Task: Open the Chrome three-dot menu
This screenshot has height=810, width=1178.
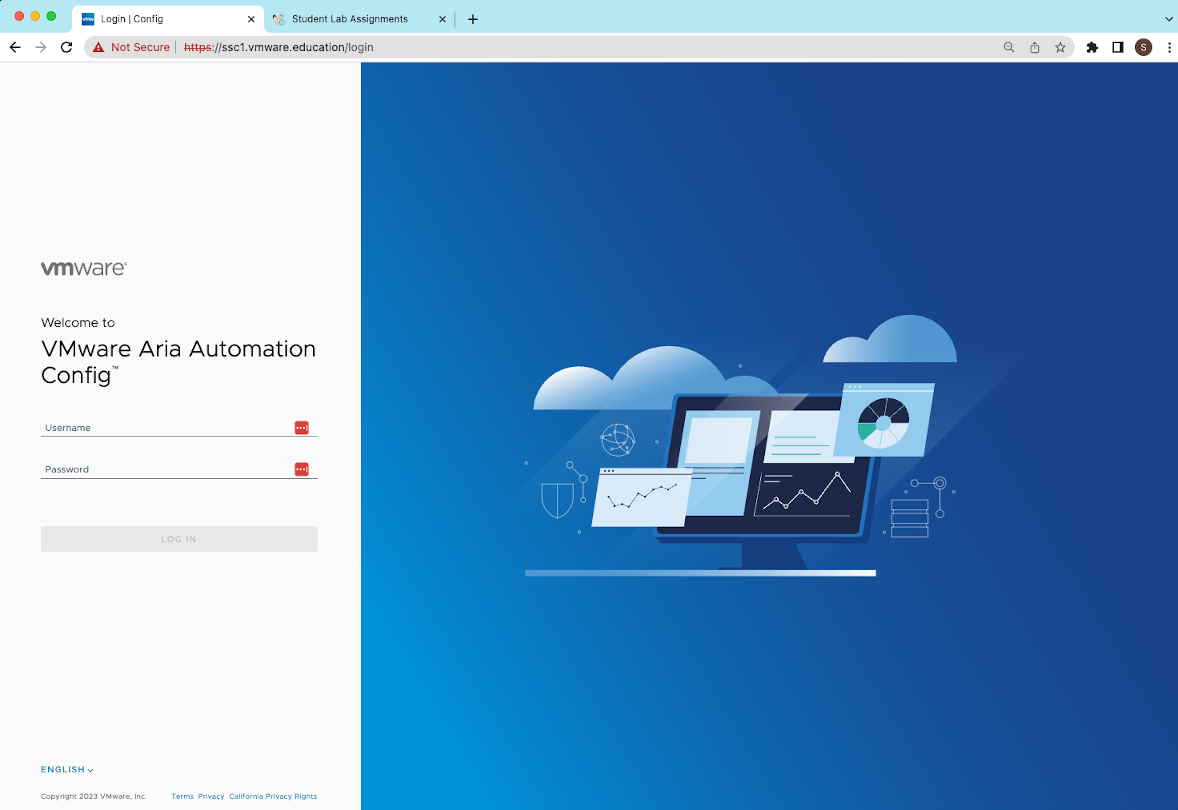Action: [x=1169, y=47]
